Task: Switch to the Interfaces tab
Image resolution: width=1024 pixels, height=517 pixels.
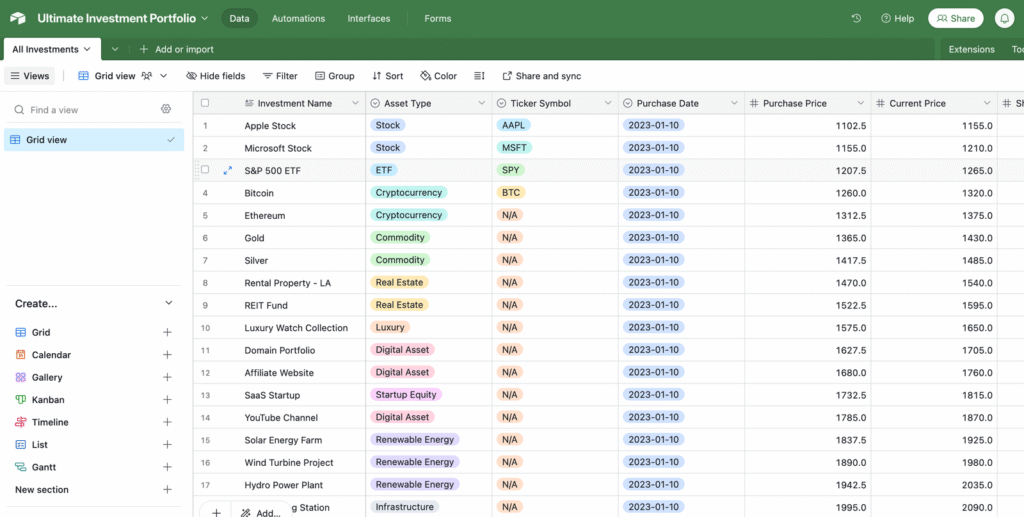Action: [x=369, y=18]
